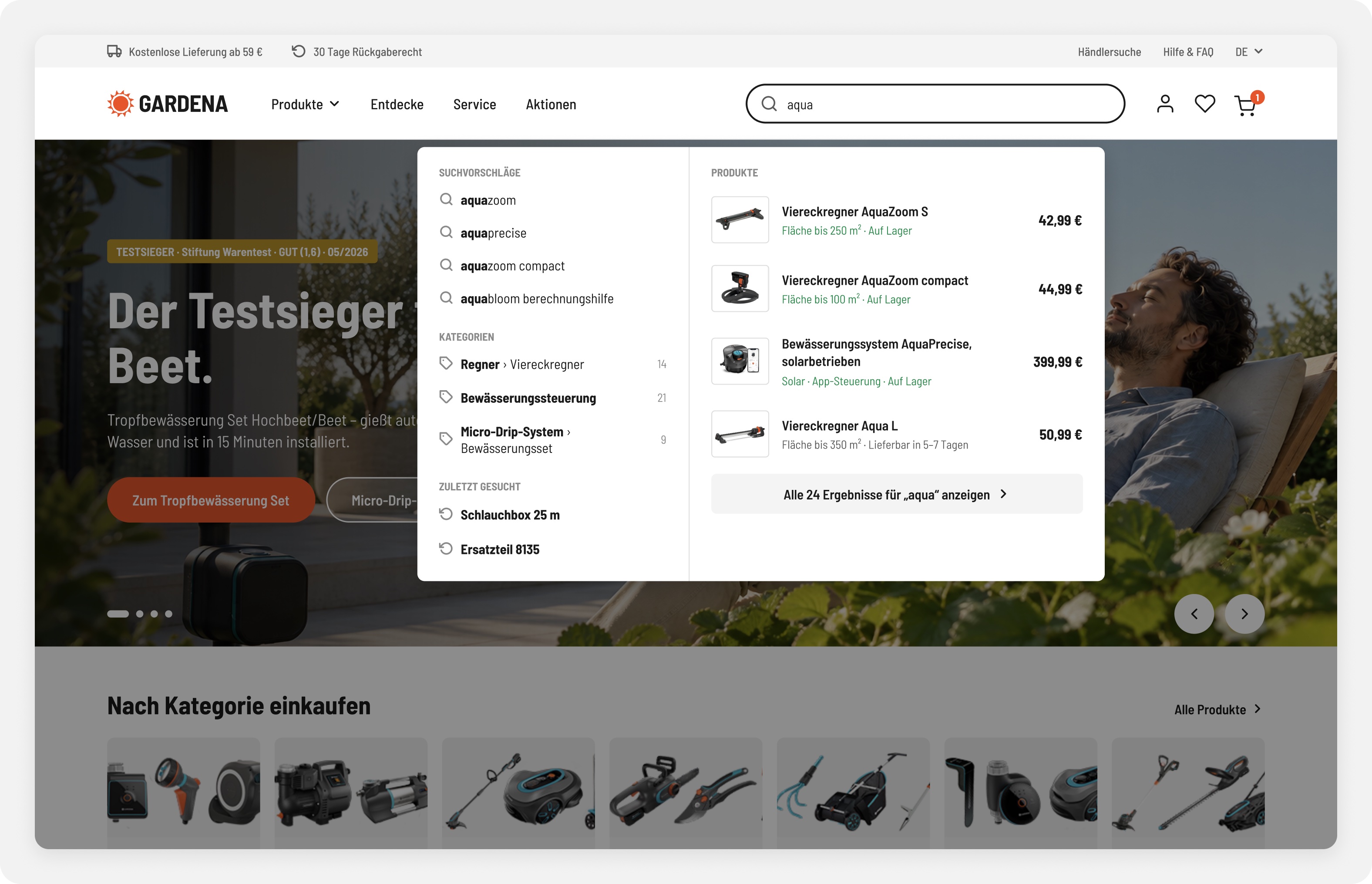Click Kostenlose Lieferung ab 59 € text
This screenshot has width=1372, height=884.
pos(195,52)
